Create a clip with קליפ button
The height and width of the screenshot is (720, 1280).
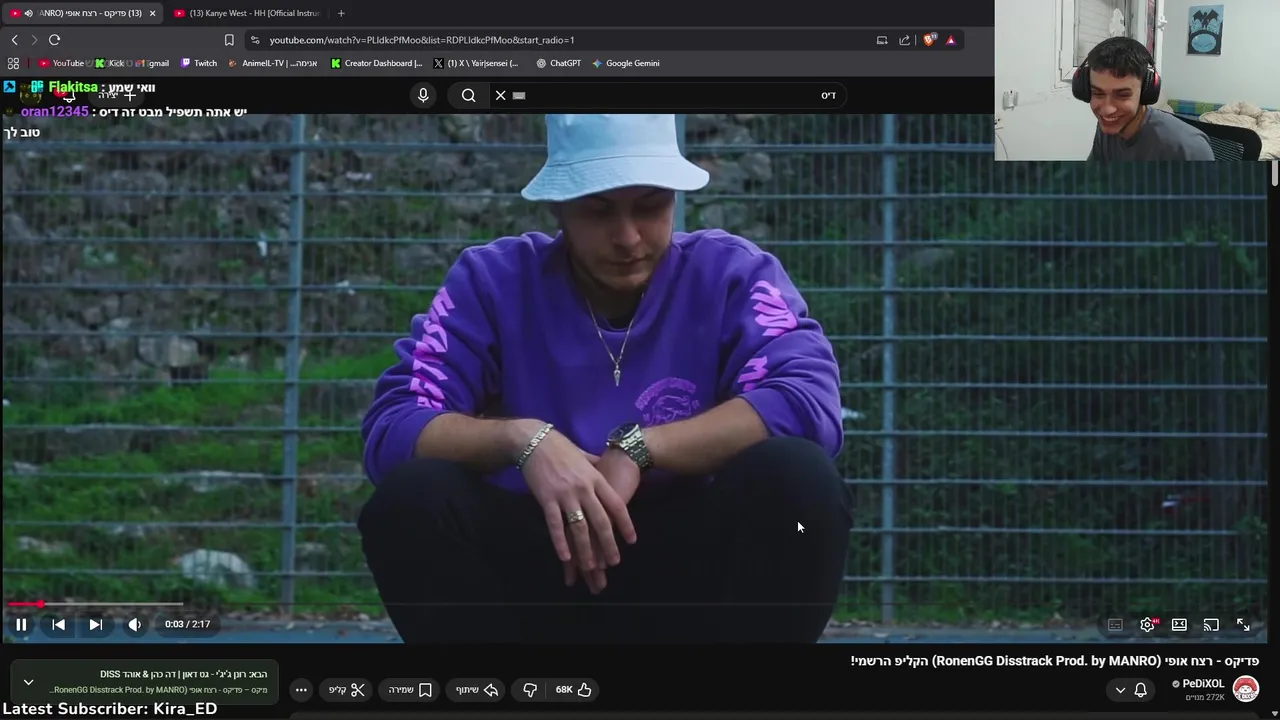[347, 689]
